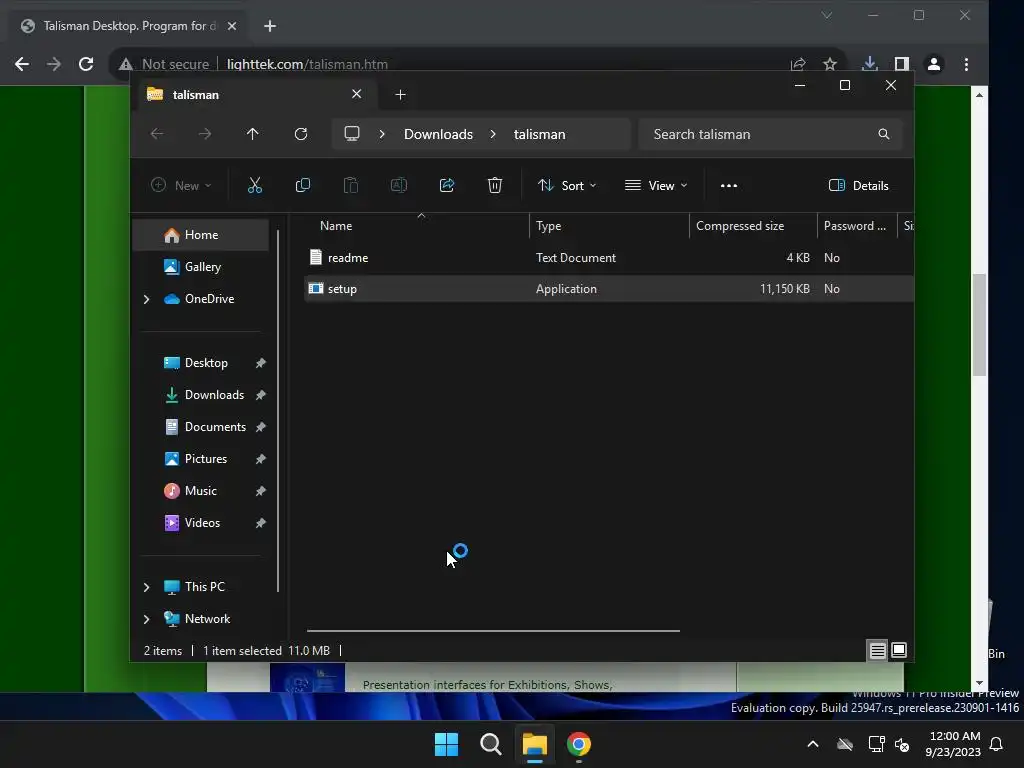Open the Sort dropdown menu
The height and width of the screenshot is (768, 1024).
[567, 185]
